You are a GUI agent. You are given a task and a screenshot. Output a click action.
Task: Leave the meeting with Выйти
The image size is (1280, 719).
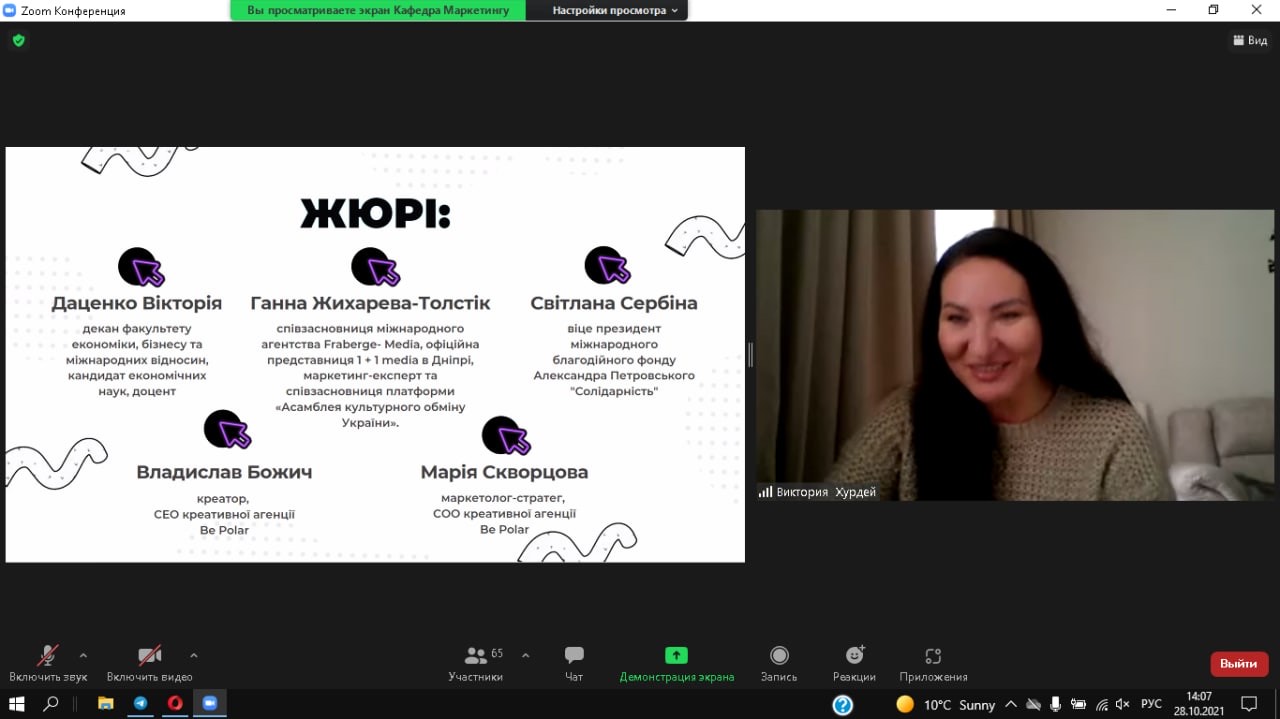(x=1239, y=664)
